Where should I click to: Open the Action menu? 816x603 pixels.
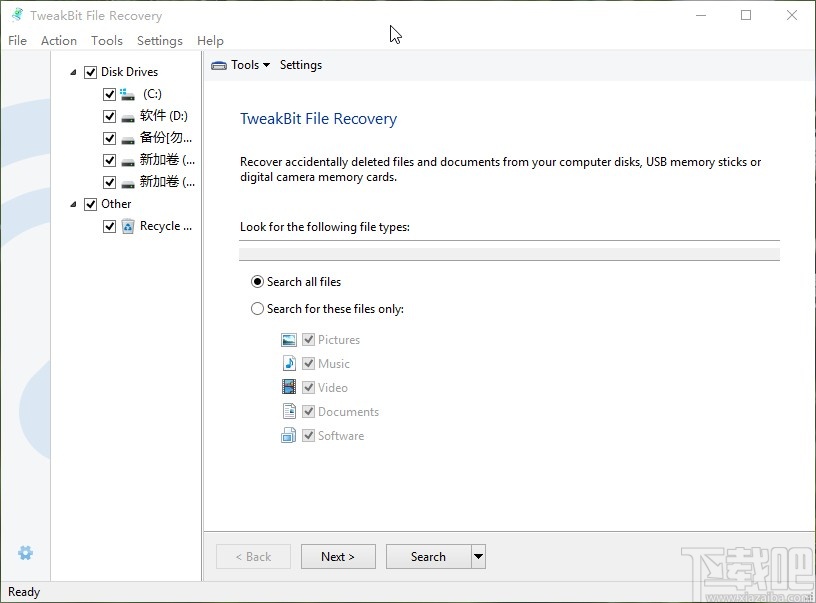click(x=59, y=41)
